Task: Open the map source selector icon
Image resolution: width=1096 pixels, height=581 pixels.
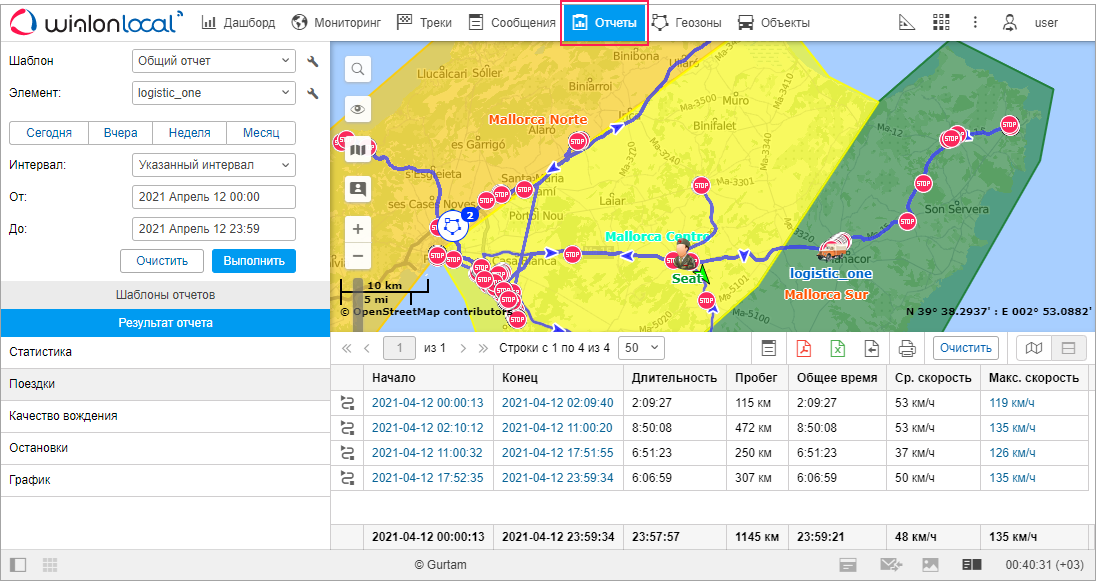Action: 358,149
